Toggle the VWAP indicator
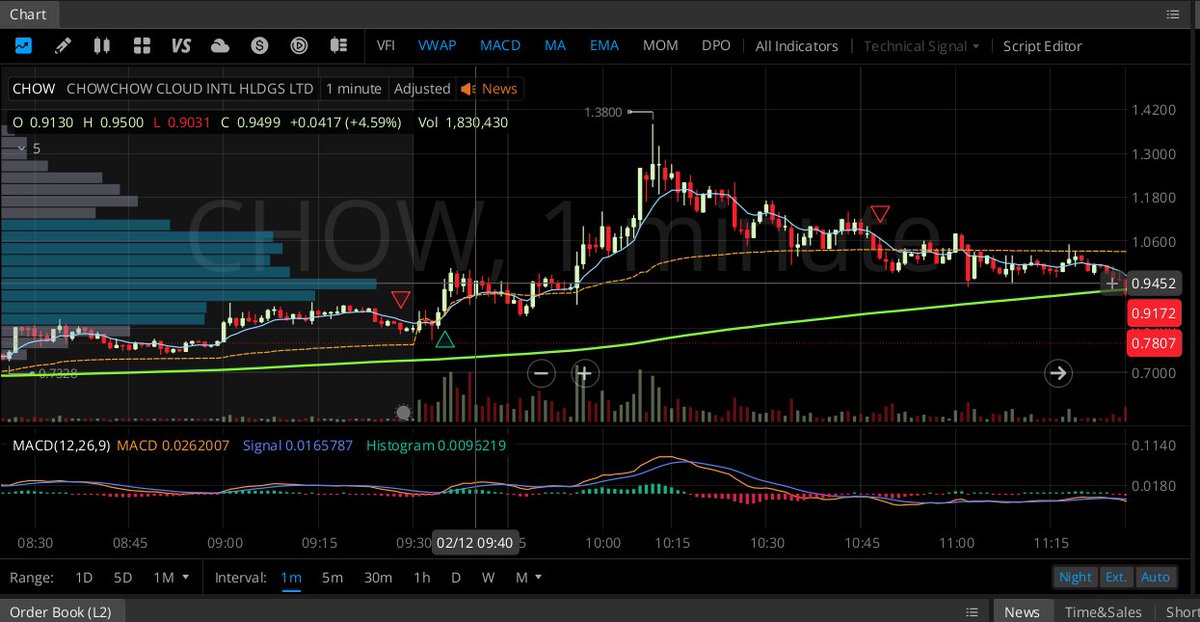Screen dimensions: 1200x622 pyautogui.click(x=437, y=45)
